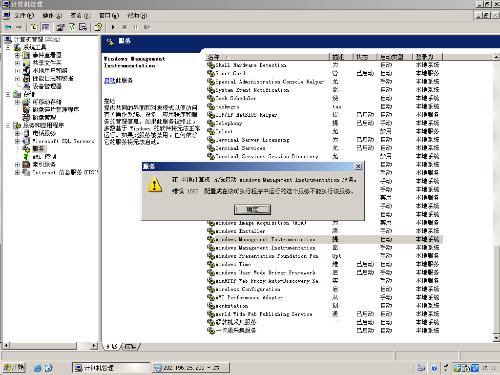Click the Help question mark toolbar icon
The width and height of the screenshot is (500, 375).
pyautogui.click(x=98, y=27)
